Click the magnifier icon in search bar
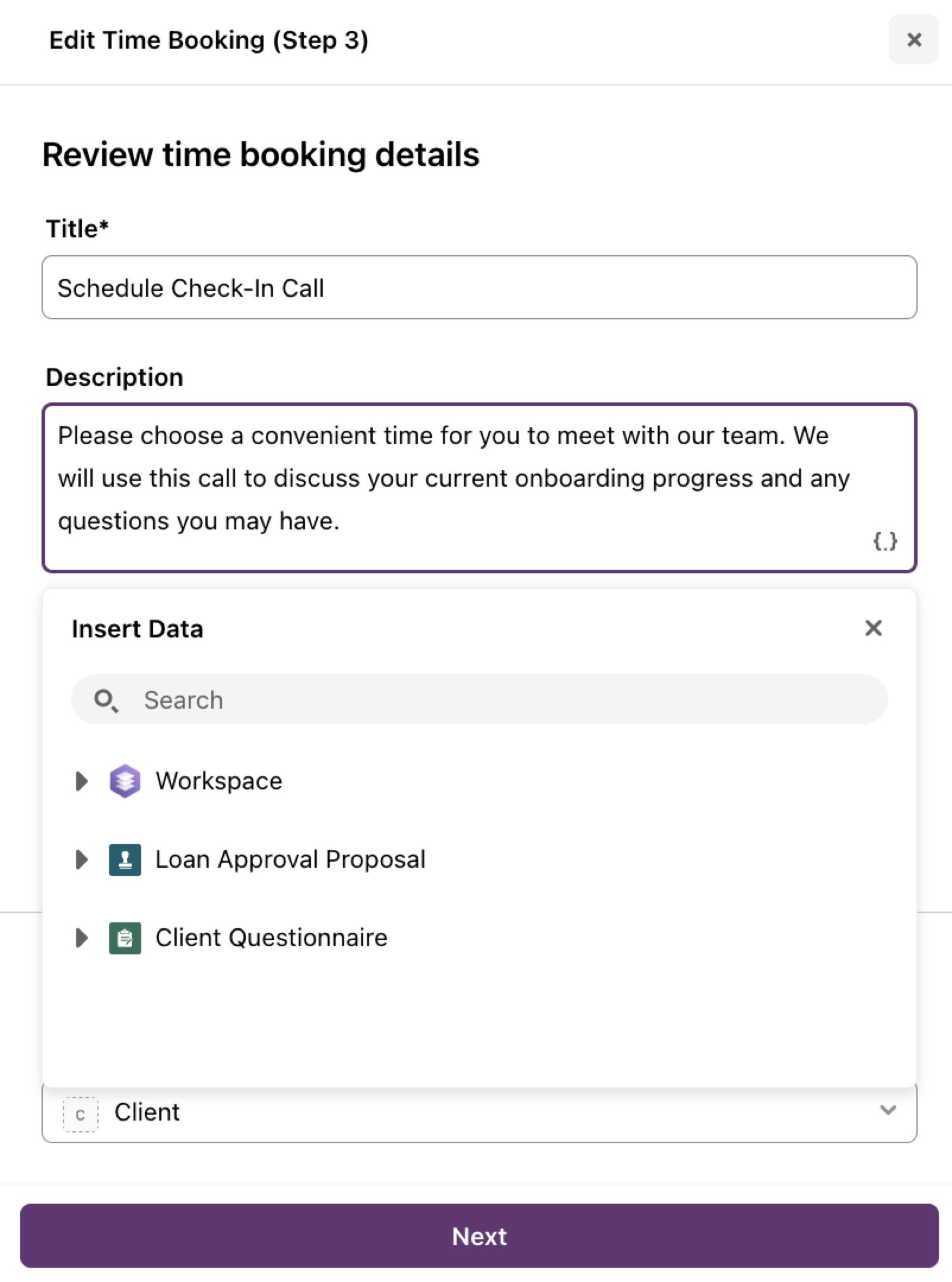The width and height of the screenshot is (952, 1282). pos(106,700)
